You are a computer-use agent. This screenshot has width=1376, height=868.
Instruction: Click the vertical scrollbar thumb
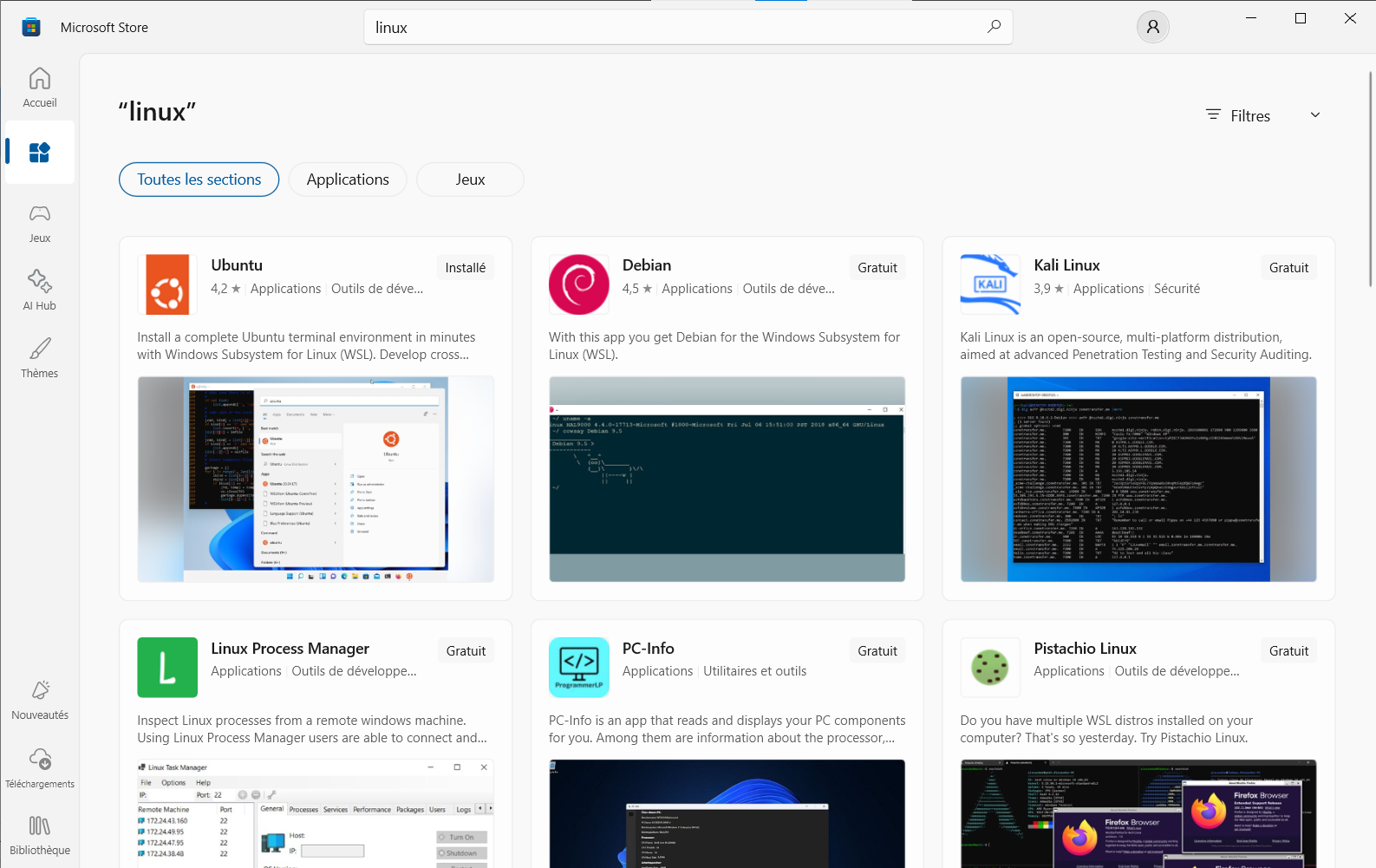(x=1371, y=179)
